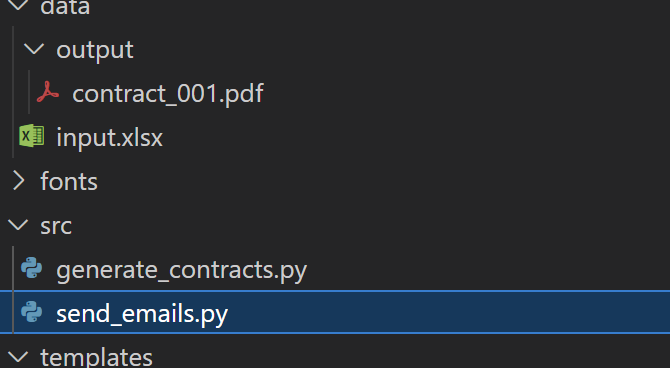This screenshot has height=368, width=670.
Task: Click the indent guide left of contract_001.pdf
Action: (x=29, y=92)
